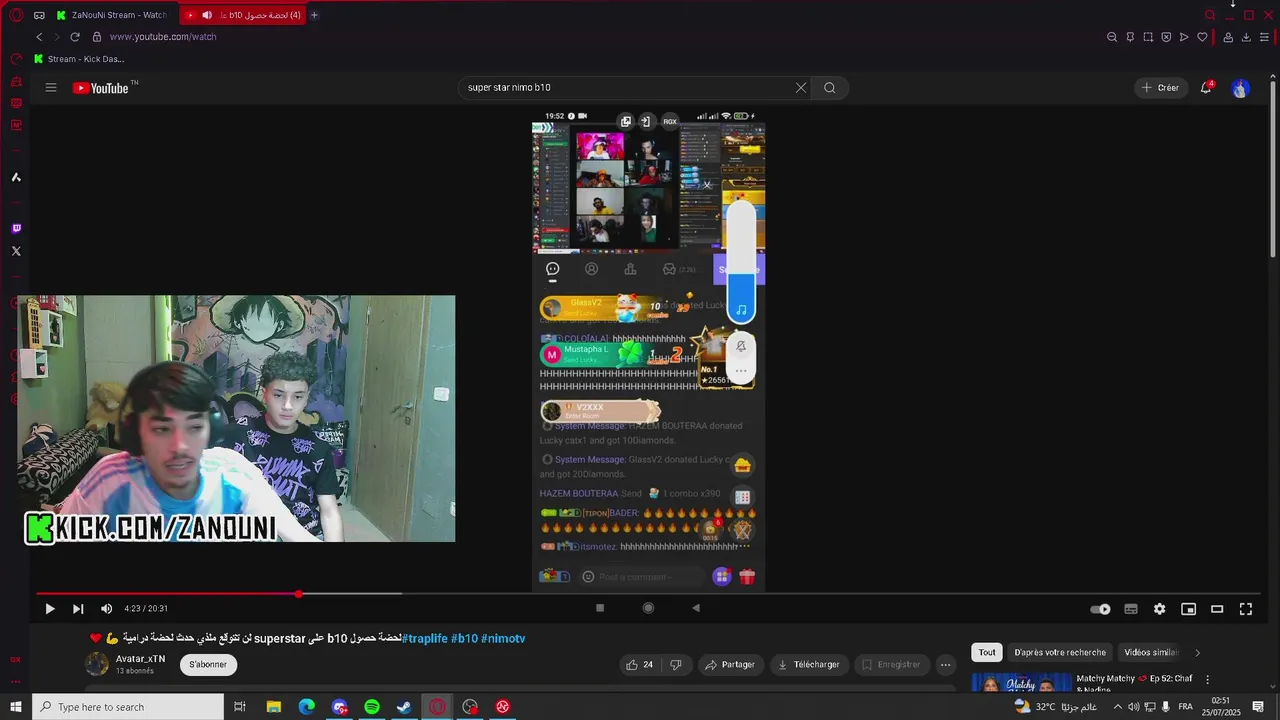The width and height of the screenshot is (1280, 720).
Task: Open a new browser tab
Action: [314, 15]
